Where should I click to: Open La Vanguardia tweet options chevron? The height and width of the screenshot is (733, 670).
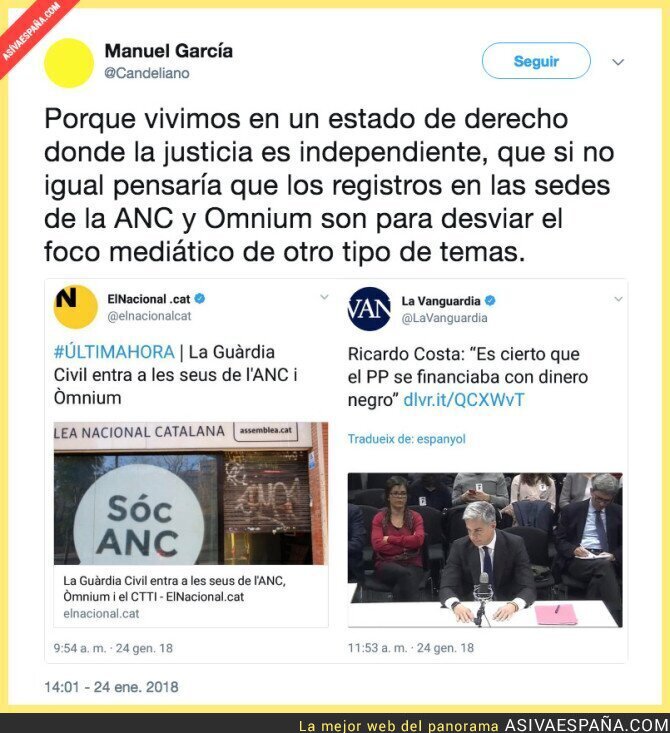pos(618,299)
